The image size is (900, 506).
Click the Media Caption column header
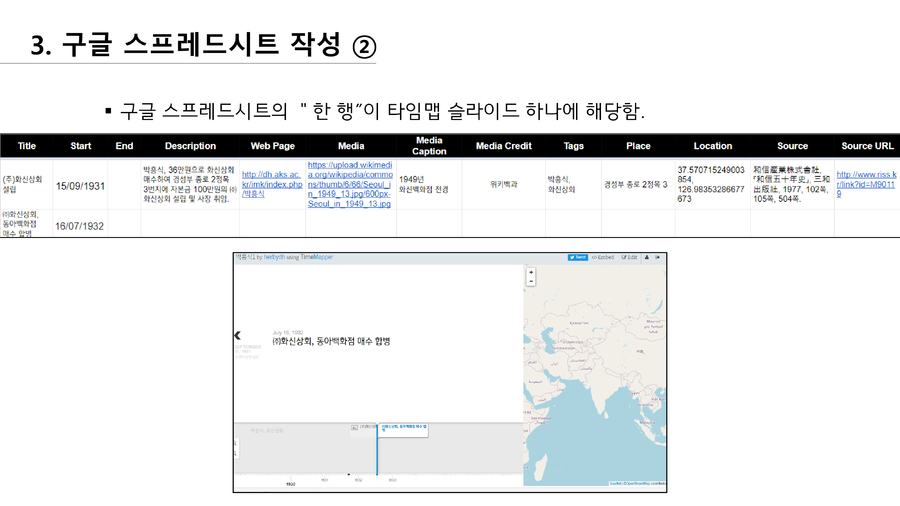coord(429,146)
